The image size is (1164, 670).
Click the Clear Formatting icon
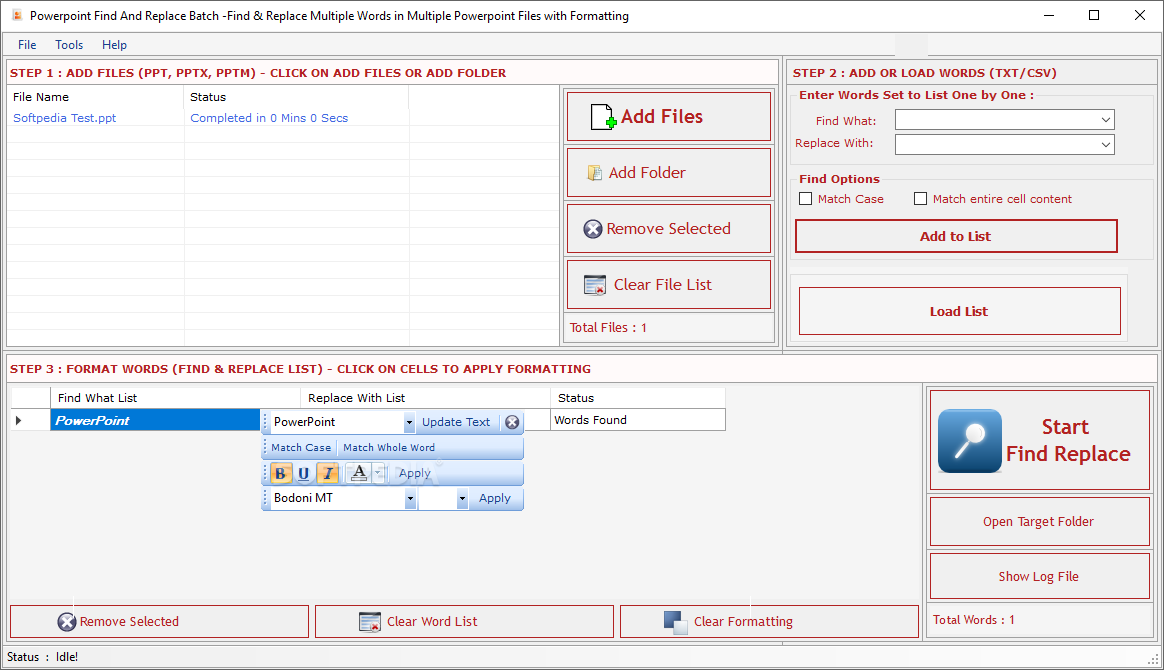coord(676,623)
